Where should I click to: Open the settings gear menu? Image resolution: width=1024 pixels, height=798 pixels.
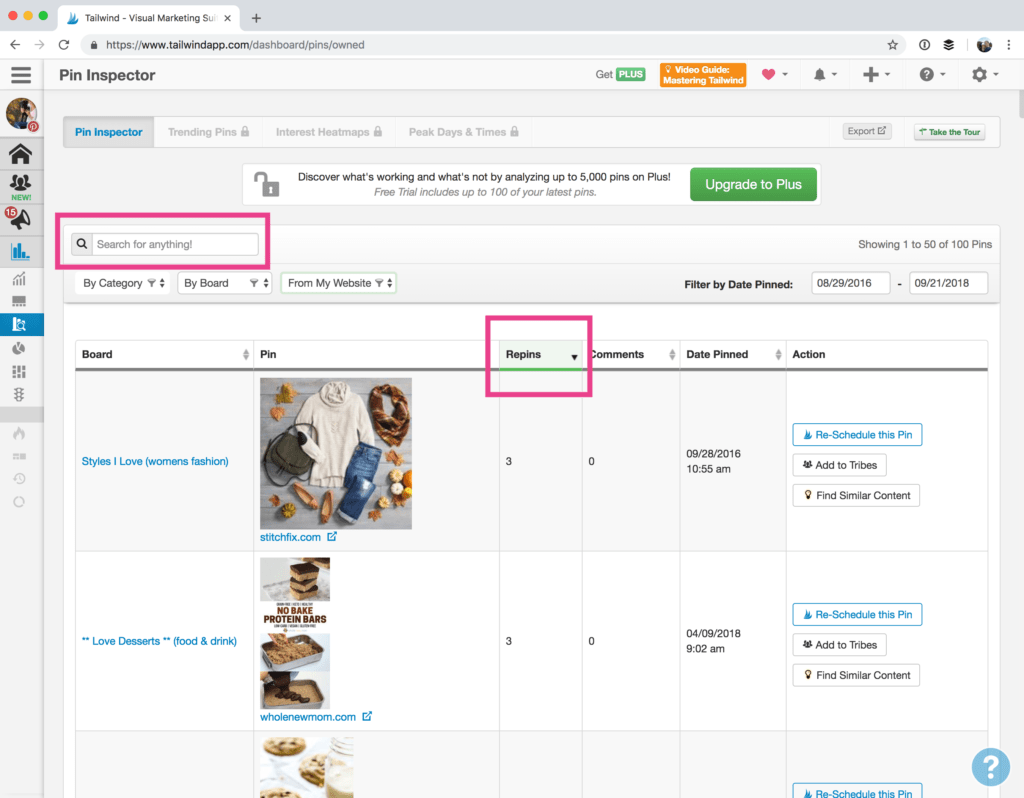click(978, 74)
